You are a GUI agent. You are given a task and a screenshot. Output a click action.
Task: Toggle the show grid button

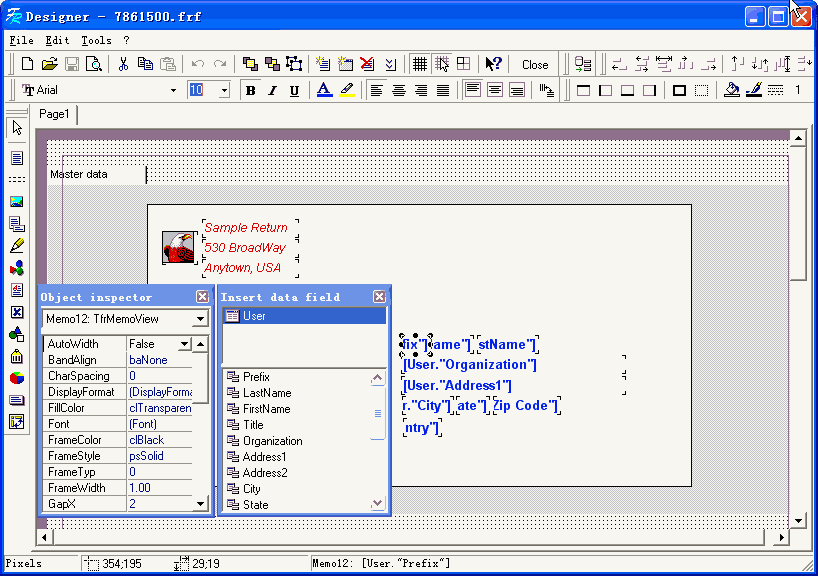[420, 64]
